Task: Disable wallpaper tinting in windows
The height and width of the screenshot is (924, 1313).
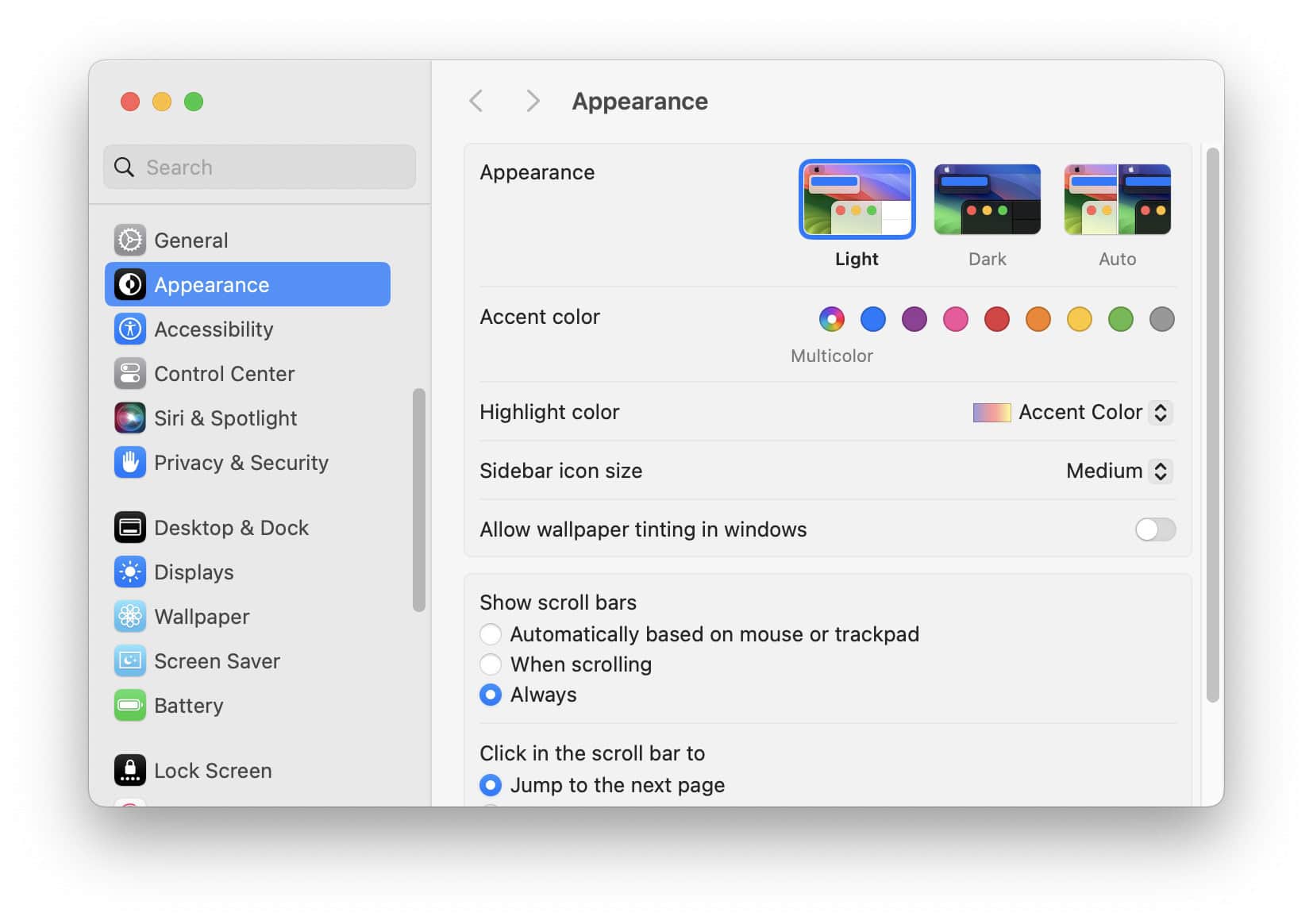Action: [1155, 529]
